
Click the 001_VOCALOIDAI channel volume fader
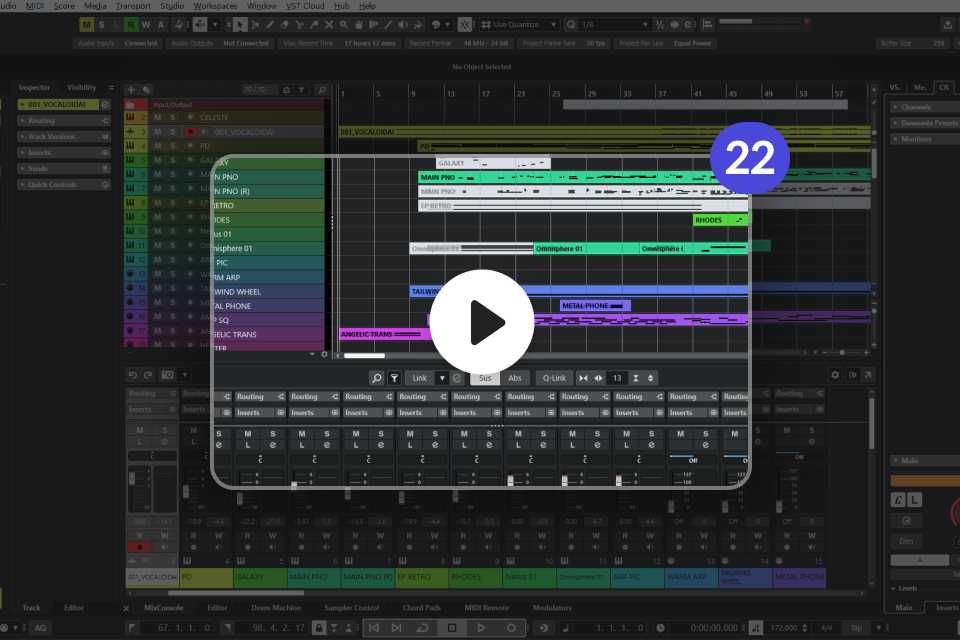pyautogui.click(x=132, y=480)
